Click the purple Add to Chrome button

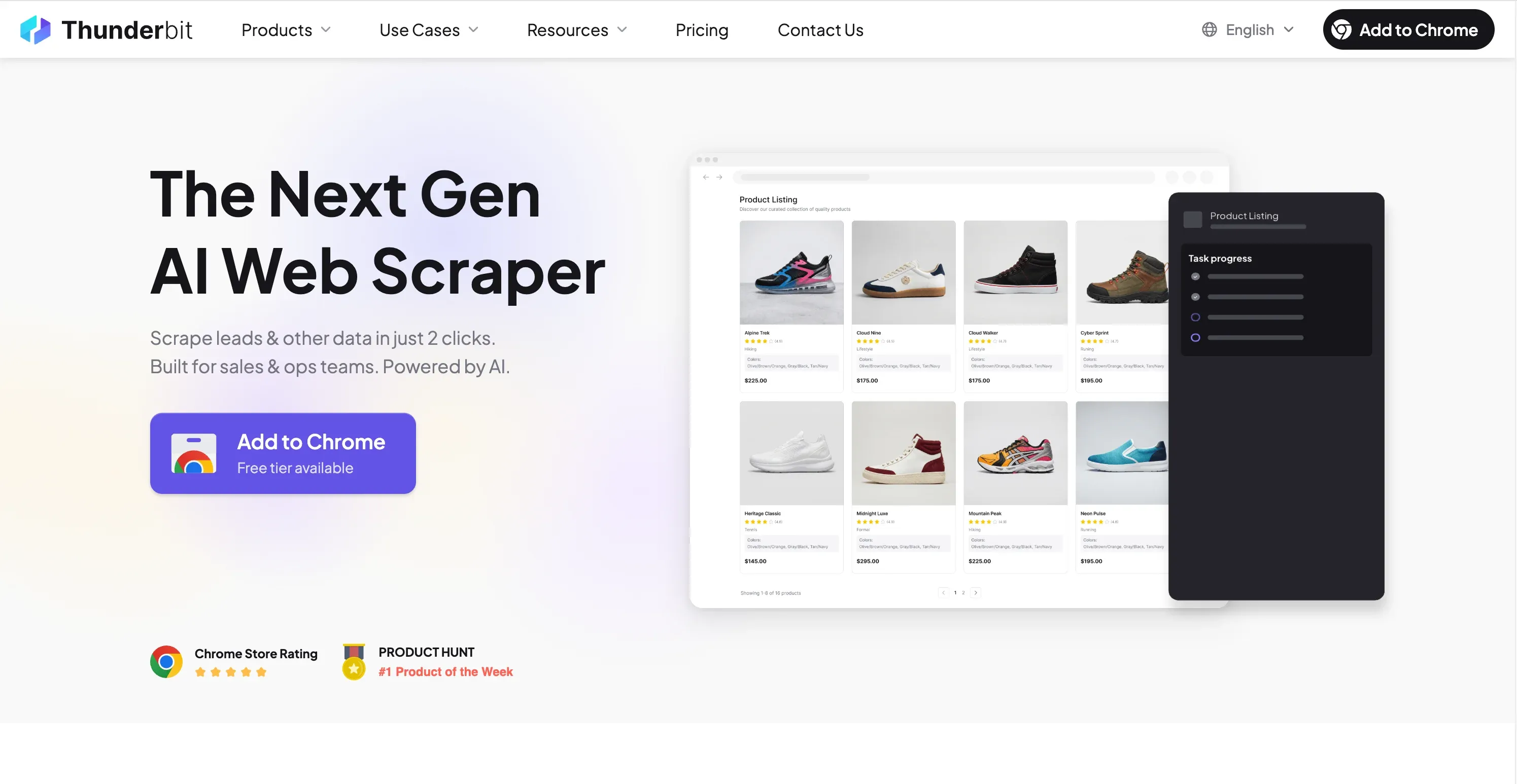[x=283, y=453]
